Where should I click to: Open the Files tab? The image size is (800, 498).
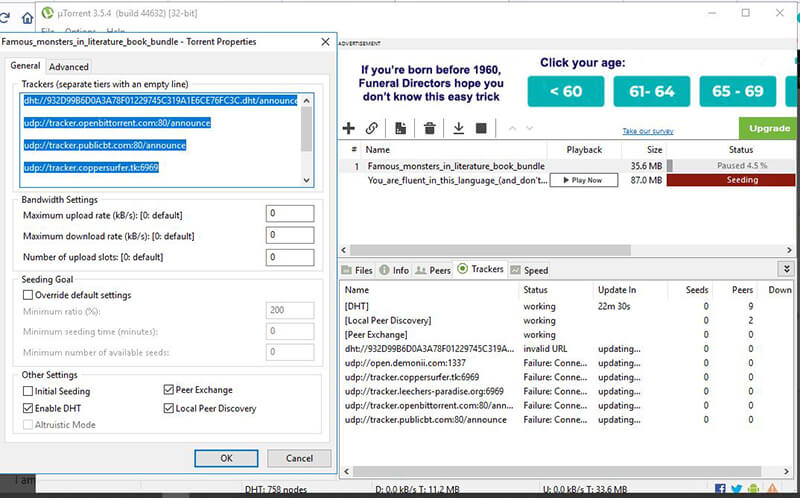357,270
